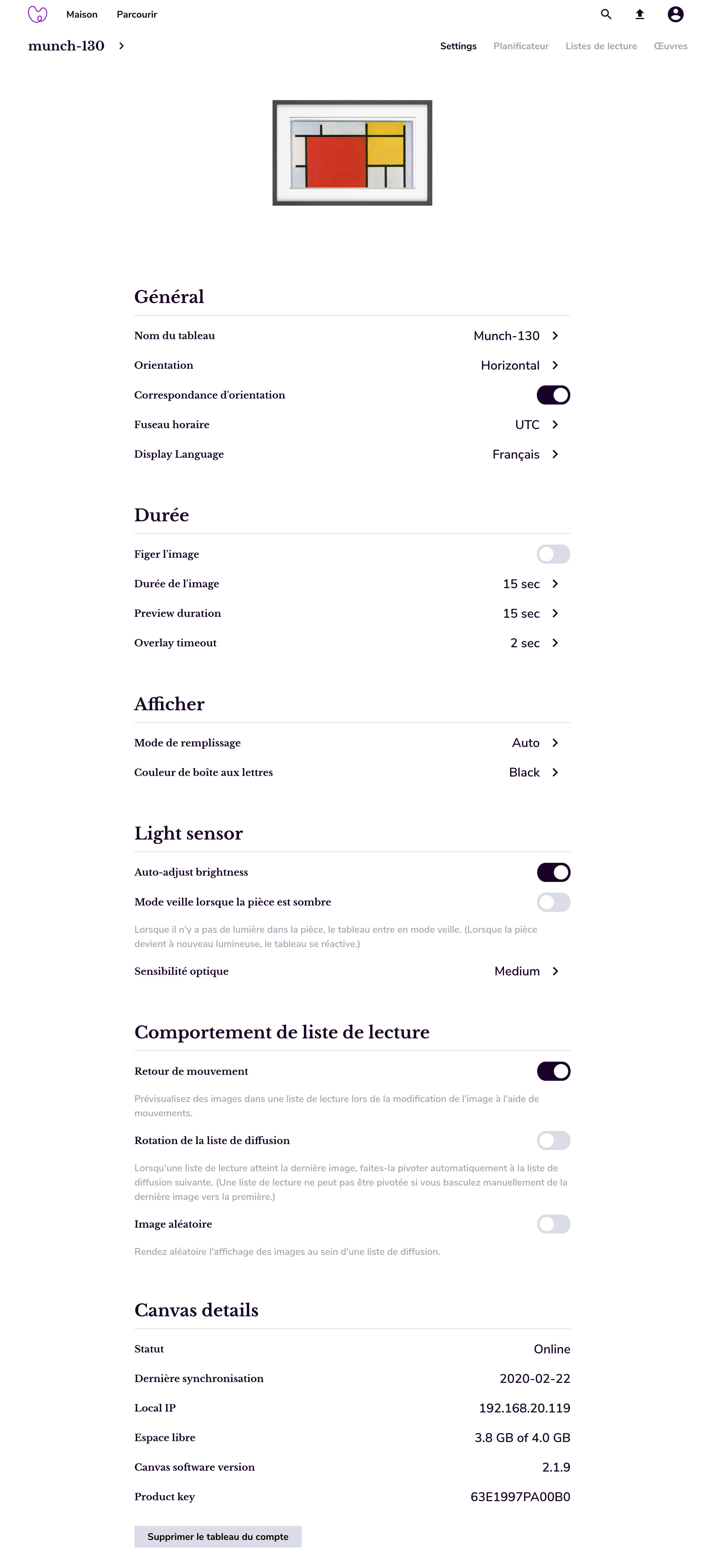The height and width of the screenshot is (1568, 714).
Task: Expand the Orientation Horizontal setting
Action: (x=555, y=365)
